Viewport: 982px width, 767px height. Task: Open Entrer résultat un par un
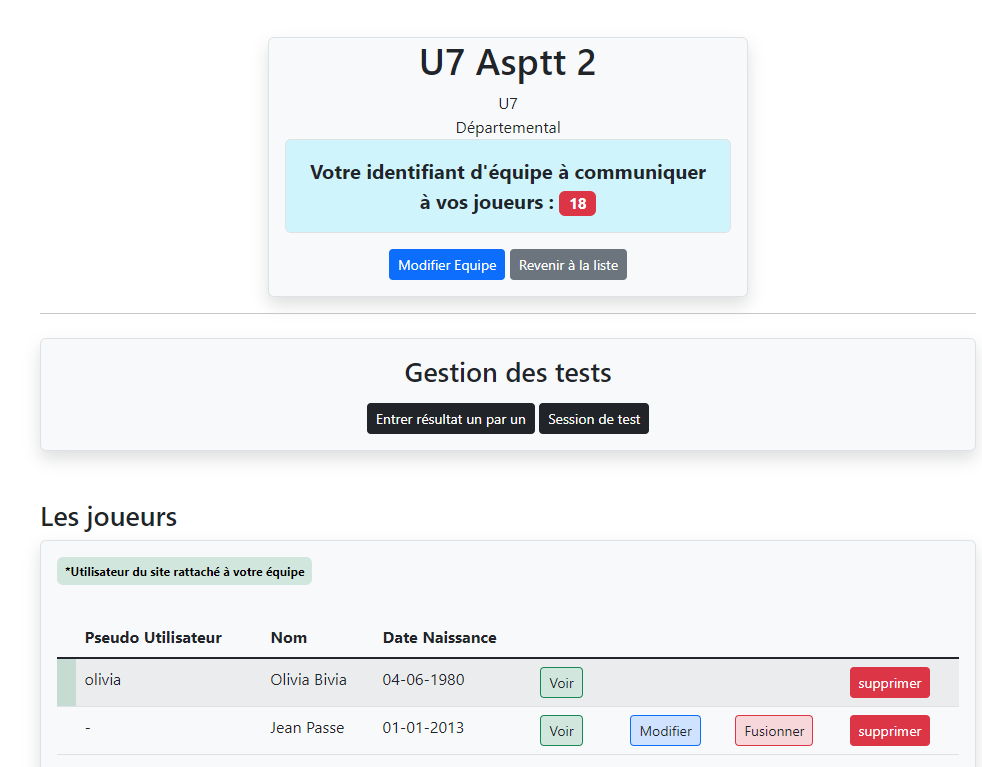point(450,419)
